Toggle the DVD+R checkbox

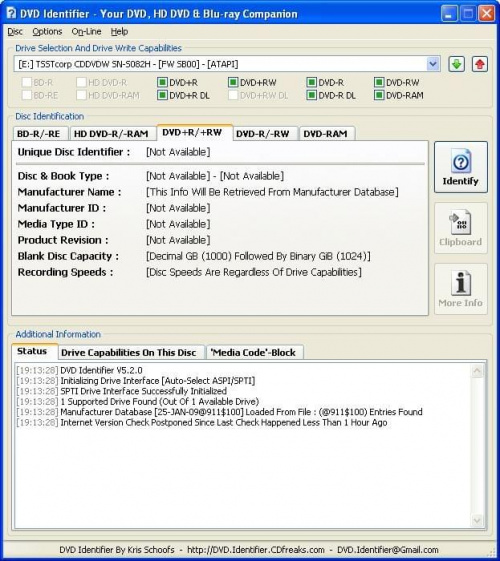[x=162, y=82]
